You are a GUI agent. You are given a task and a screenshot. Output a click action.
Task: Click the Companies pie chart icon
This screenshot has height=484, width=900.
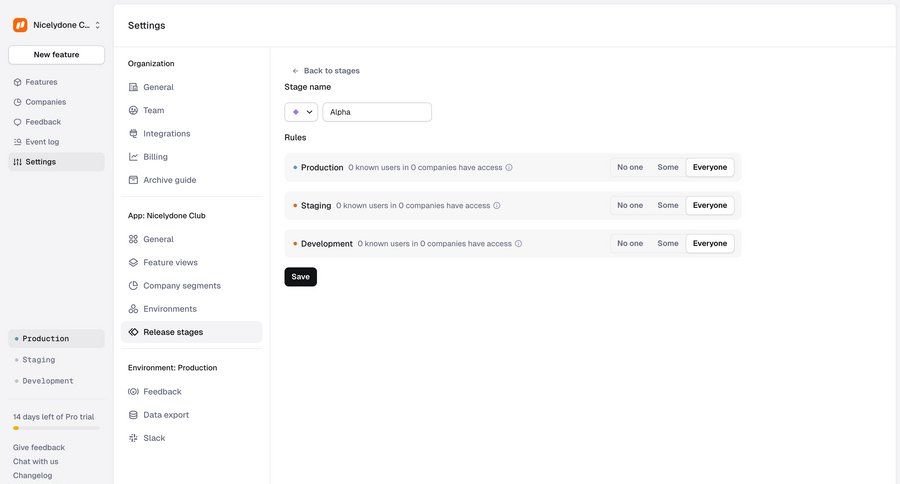click(x=17, y=102)
